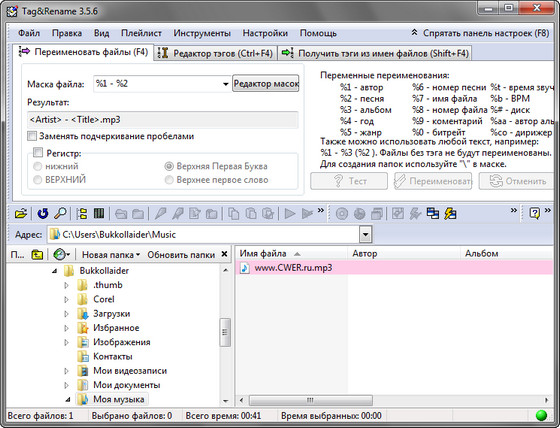
Task: Click the grayed stacked windows toolbar icon
Action: (x=377, y=214)
